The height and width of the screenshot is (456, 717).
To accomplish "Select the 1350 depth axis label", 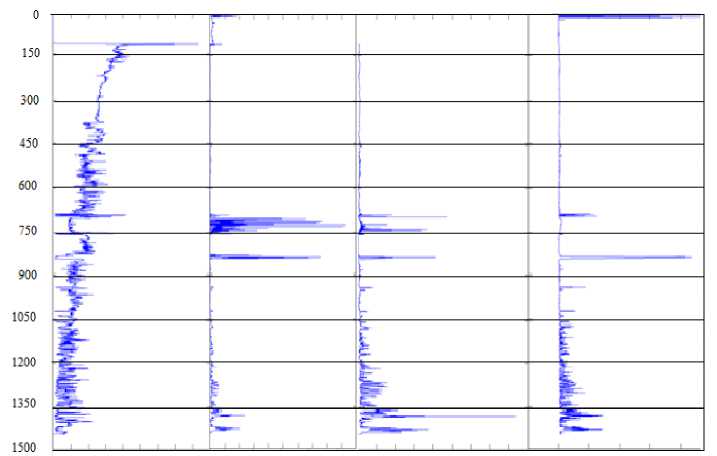I will [24, 403].
